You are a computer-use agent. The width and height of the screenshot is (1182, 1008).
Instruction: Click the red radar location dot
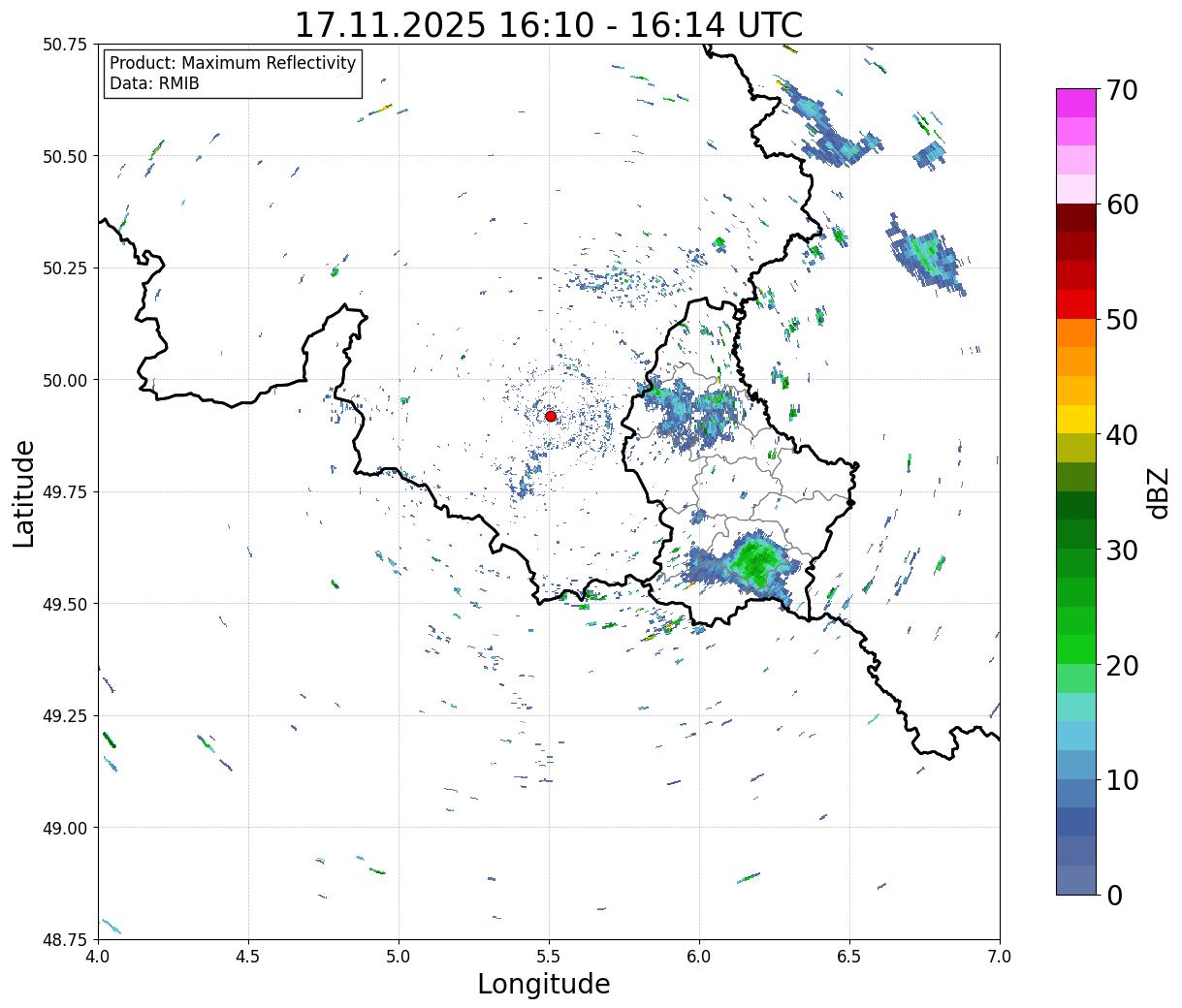coord(551,416)
